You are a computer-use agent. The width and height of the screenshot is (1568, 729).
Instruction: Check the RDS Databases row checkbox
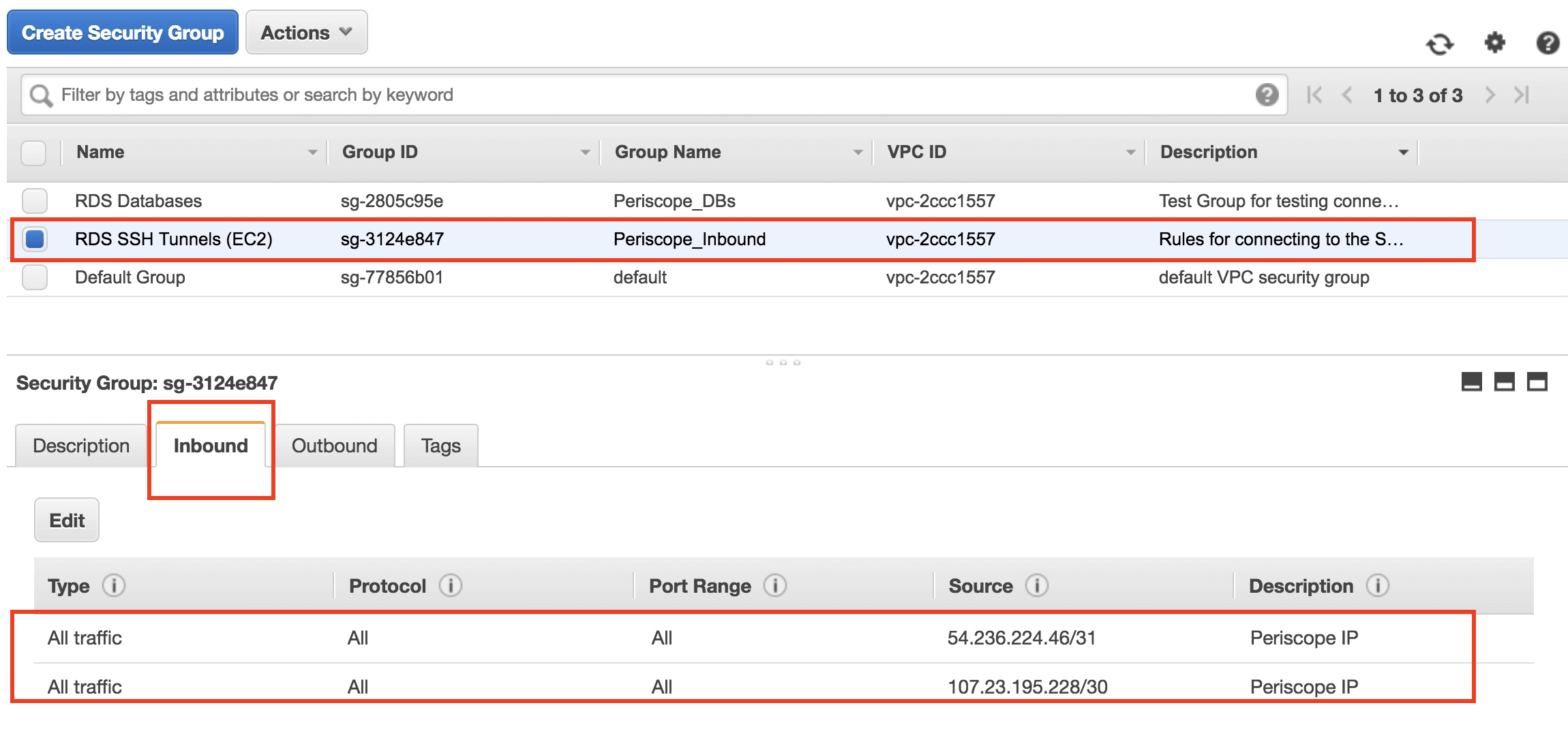(35, 201)
